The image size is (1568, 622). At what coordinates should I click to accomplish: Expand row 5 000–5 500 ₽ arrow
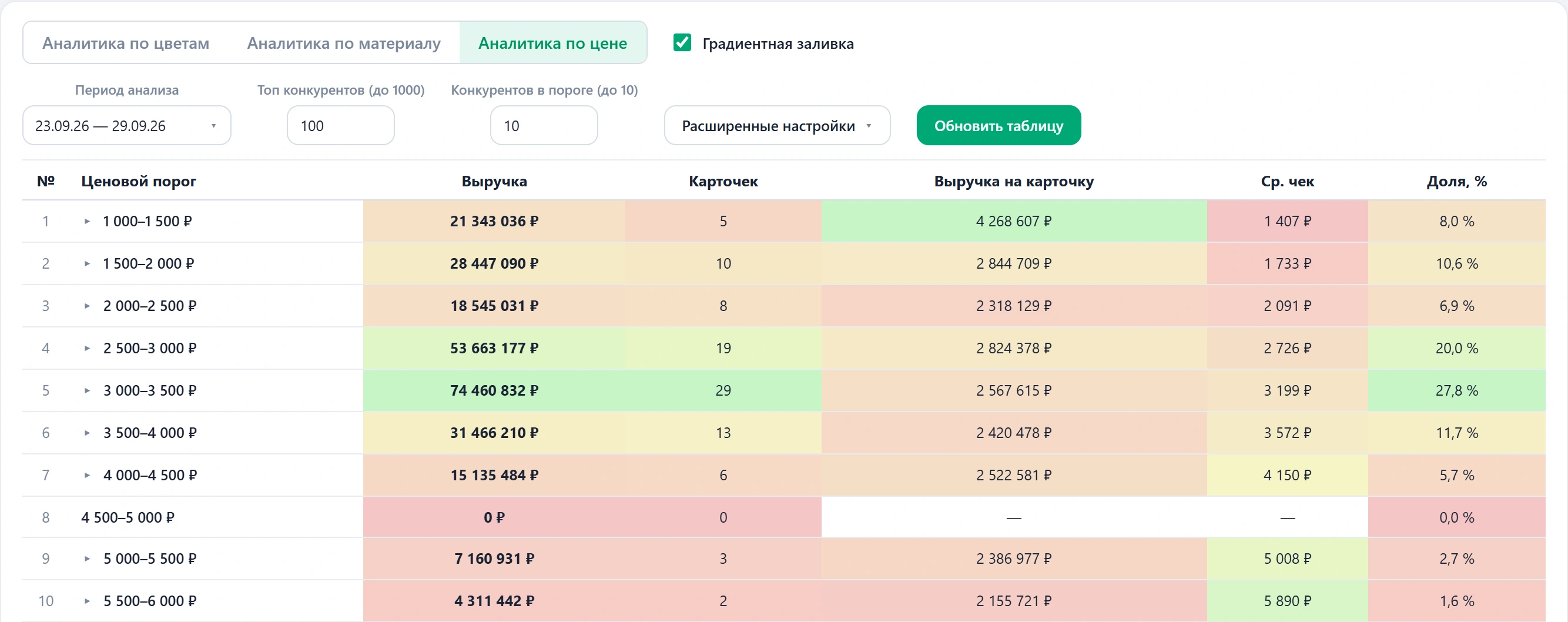point(87,559)
